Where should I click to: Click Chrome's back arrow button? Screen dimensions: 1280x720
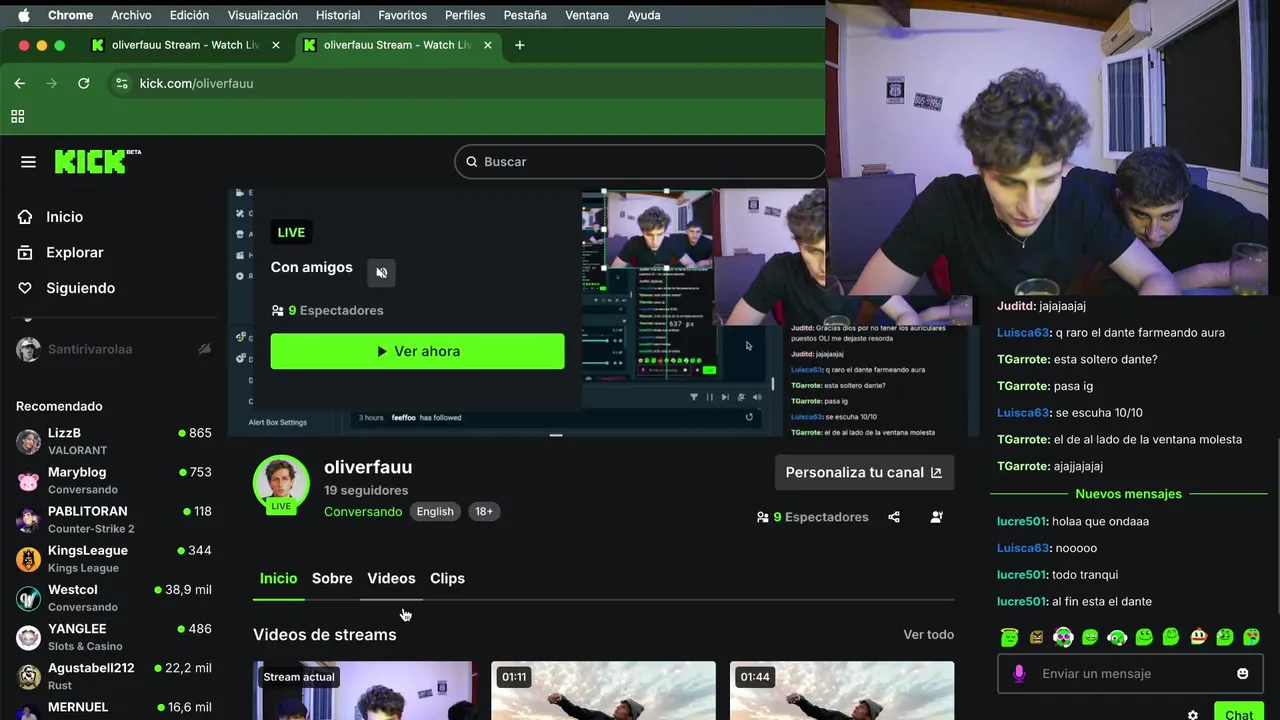19,83
